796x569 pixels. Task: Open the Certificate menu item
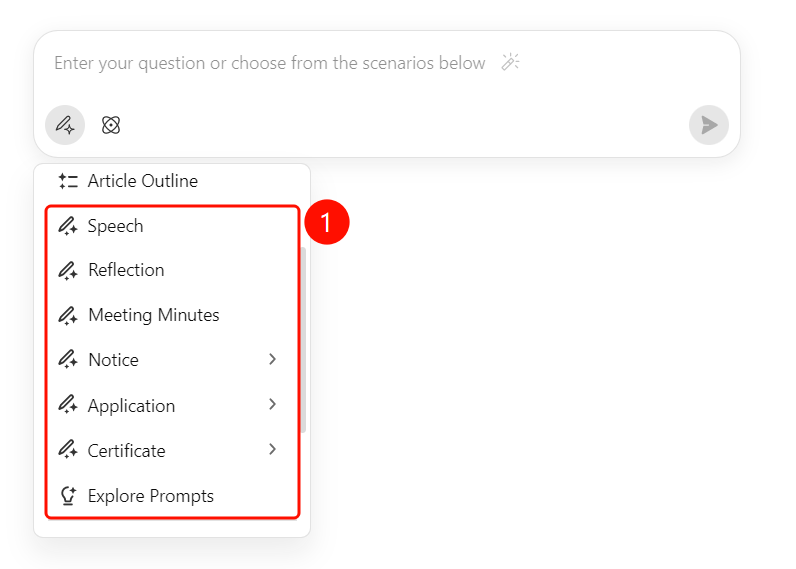[172, 451]
